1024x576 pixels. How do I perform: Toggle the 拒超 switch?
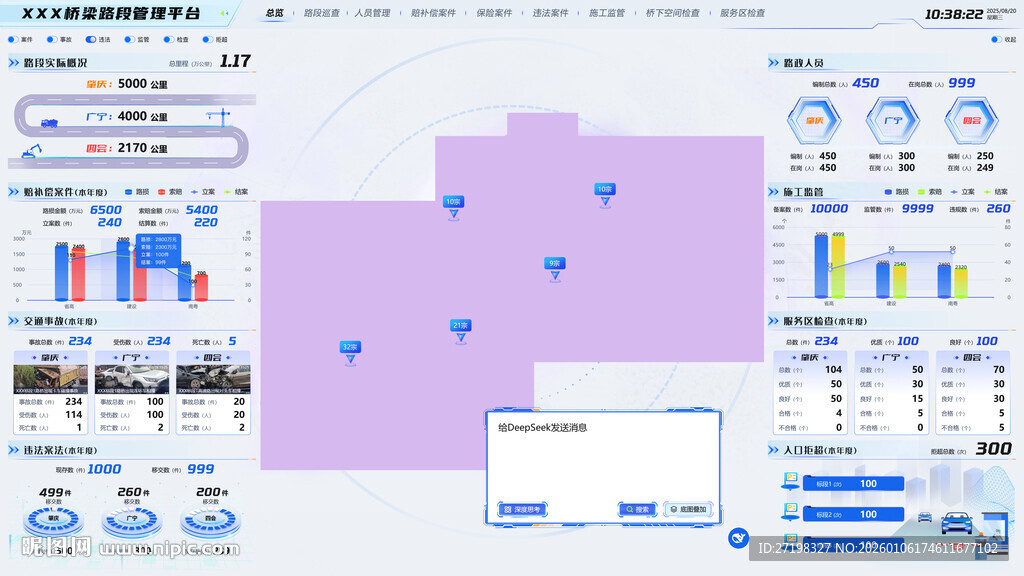point(208,39)
